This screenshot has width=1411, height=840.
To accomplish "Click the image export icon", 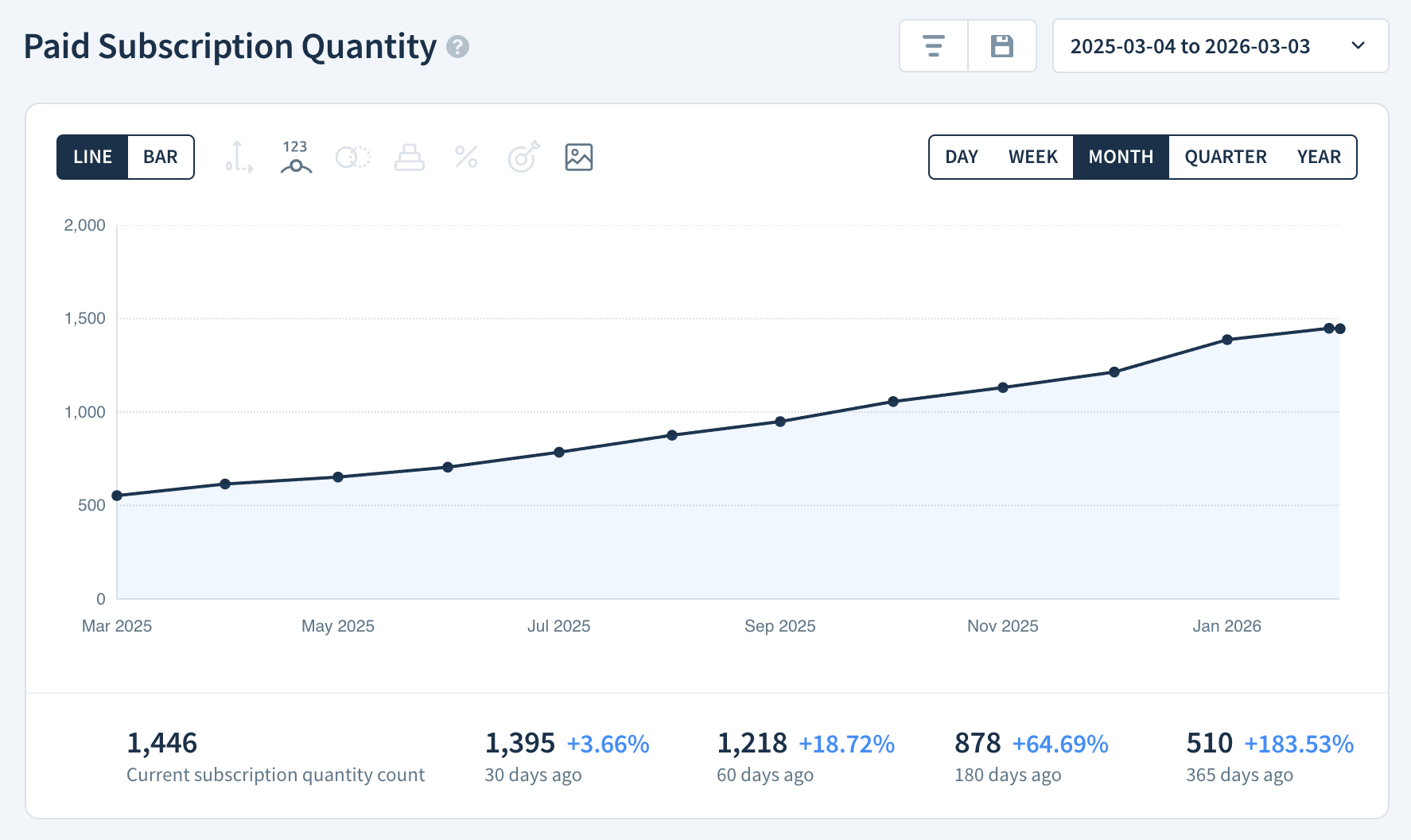I will coord(578,157).
